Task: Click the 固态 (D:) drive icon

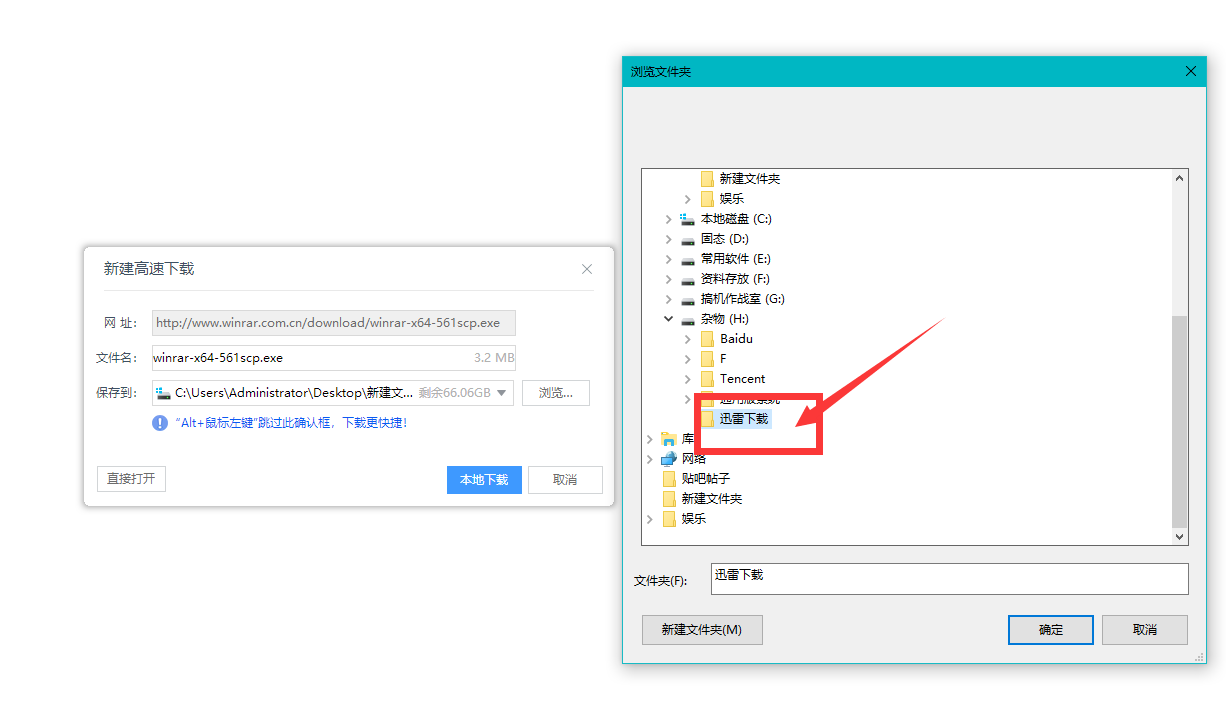Action: [x=687, y=239]
